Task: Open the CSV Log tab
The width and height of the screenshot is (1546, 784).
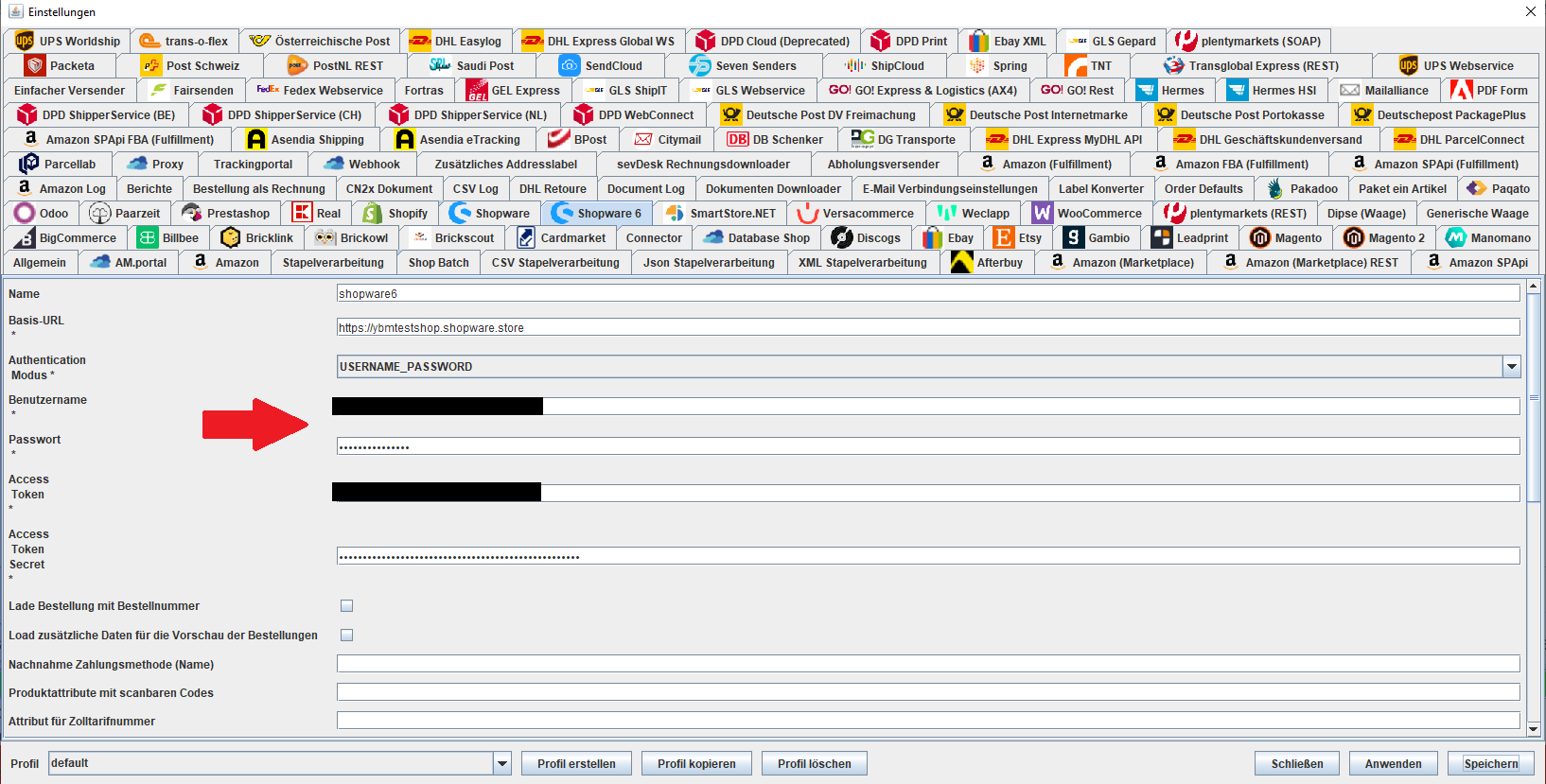Action: (475, 188)
